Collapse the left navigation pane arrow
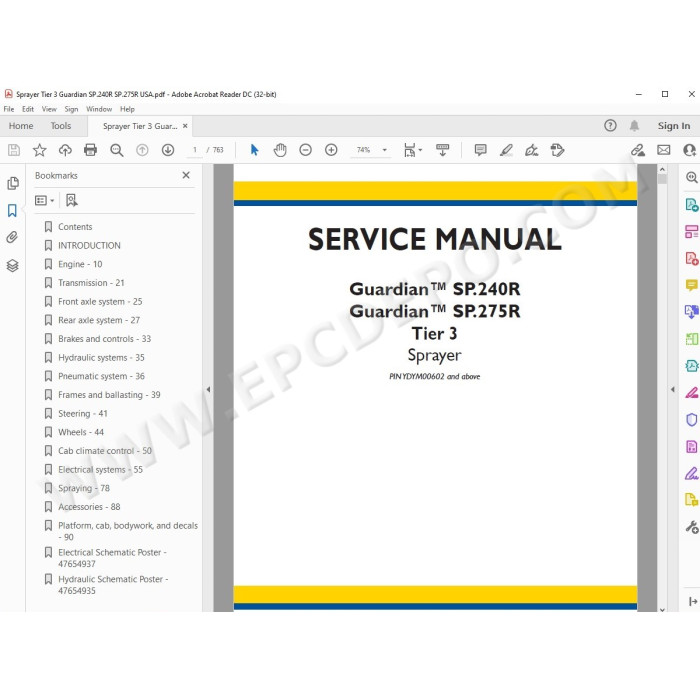The height and width of the screenshot is (700, 700). (x=208, y=389)
